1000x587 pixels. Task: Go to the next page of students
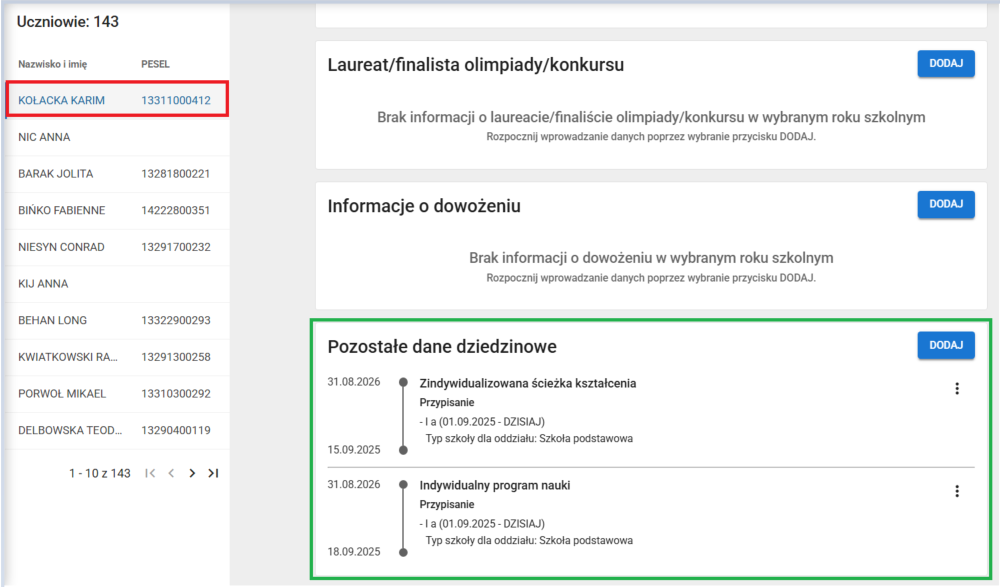pyautogui.click(x=192, y=473)
